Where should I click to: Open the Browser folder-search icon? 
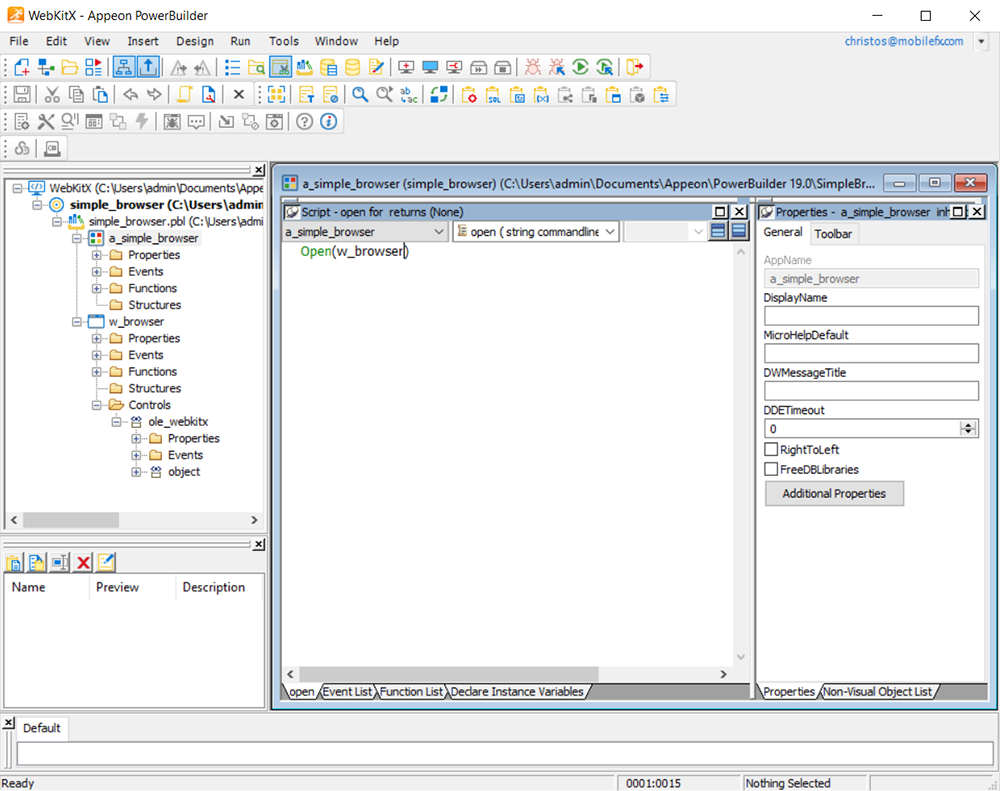pos(256,67)
